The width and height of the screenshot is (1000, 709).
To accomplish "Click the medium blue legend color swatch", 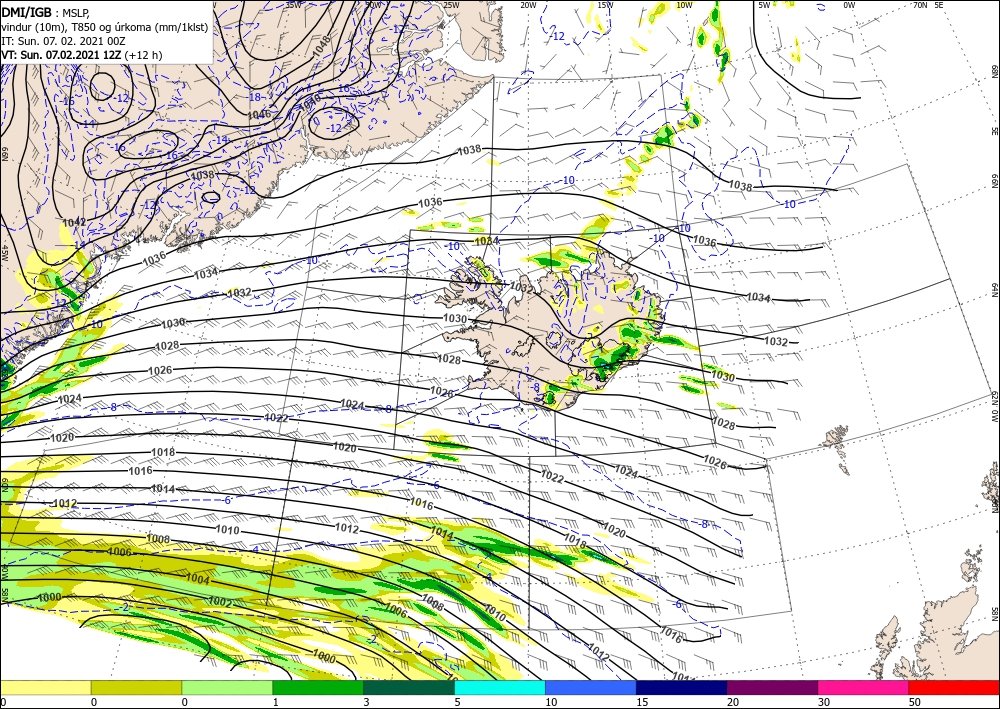I will point(591,687).
